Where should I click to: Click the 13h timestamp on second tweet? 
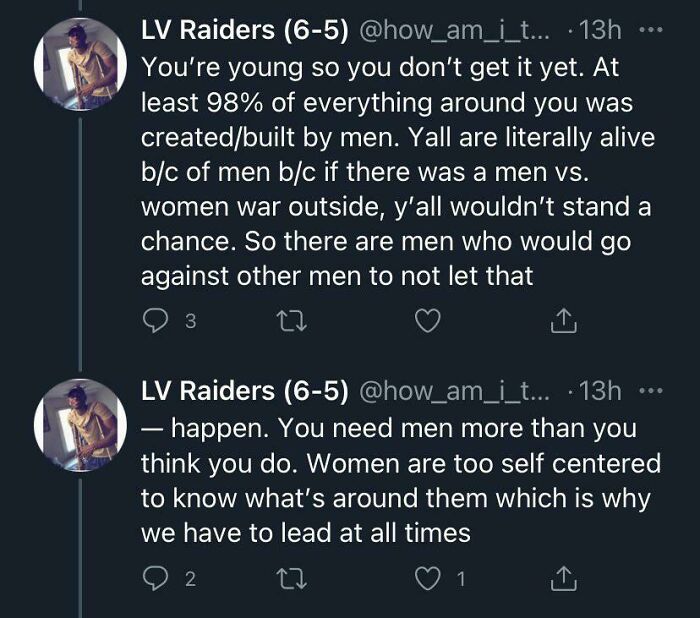600,390
